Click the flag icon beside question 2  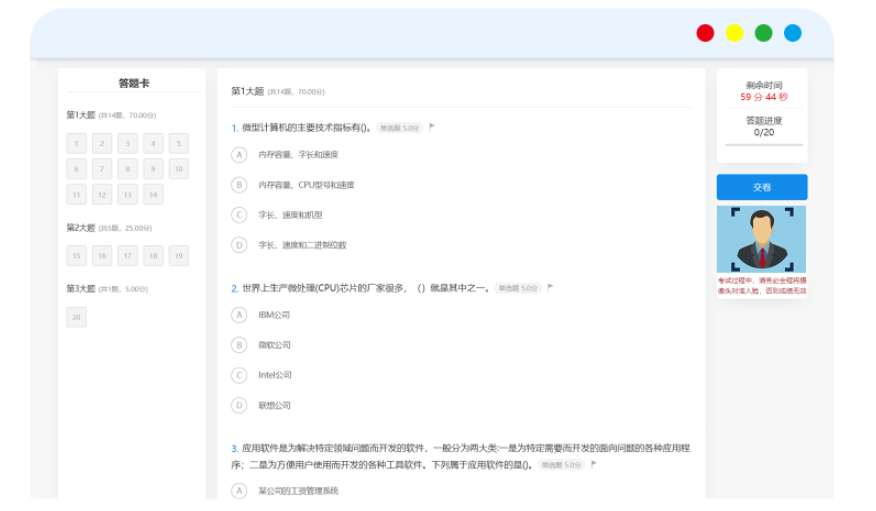point(550,287)
